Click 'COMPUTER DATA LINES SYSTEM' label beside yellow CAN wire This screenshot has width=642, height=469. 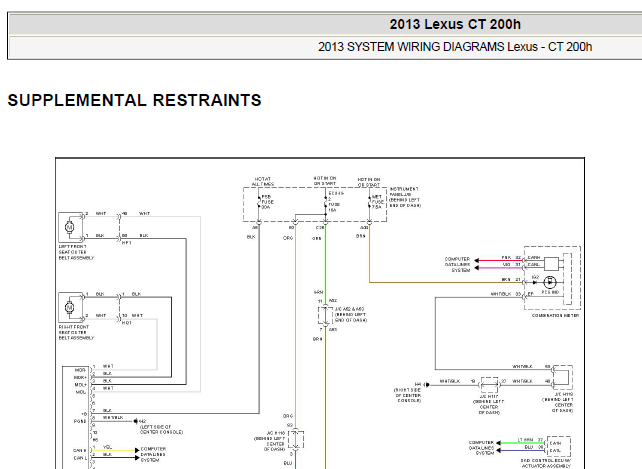[x=154, y=455]
